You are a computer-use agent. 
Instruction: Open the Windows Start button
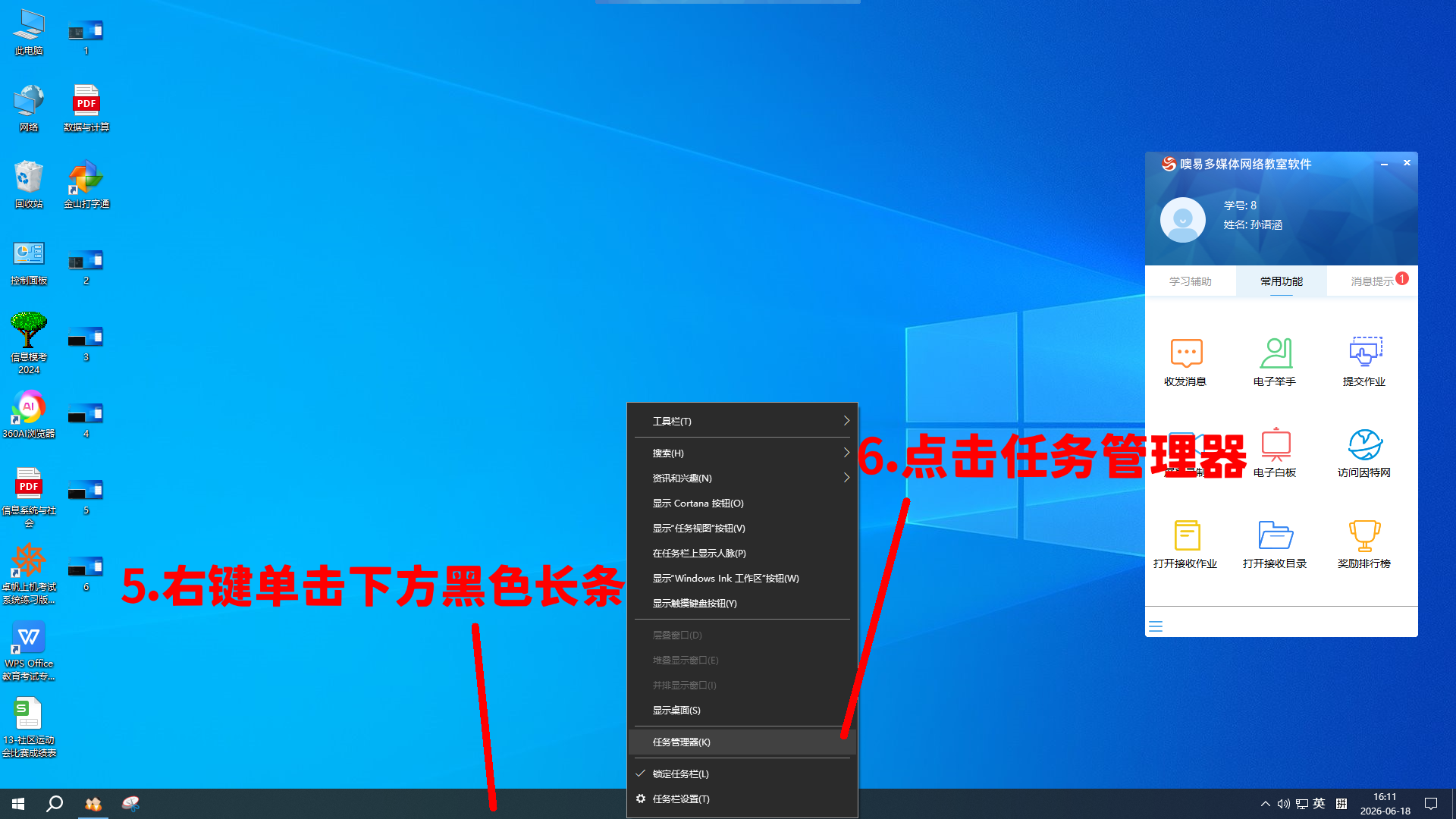coord(18,804)
